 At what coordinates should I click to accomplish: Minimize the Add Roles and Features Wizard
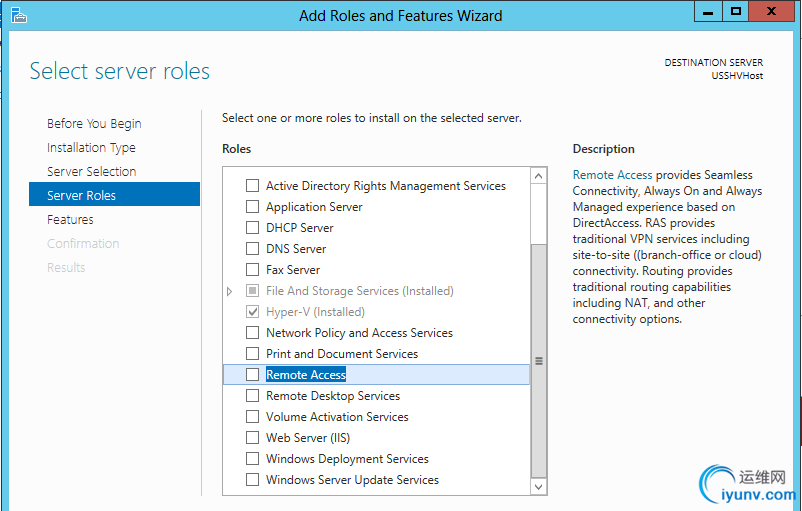coord(708,12)
